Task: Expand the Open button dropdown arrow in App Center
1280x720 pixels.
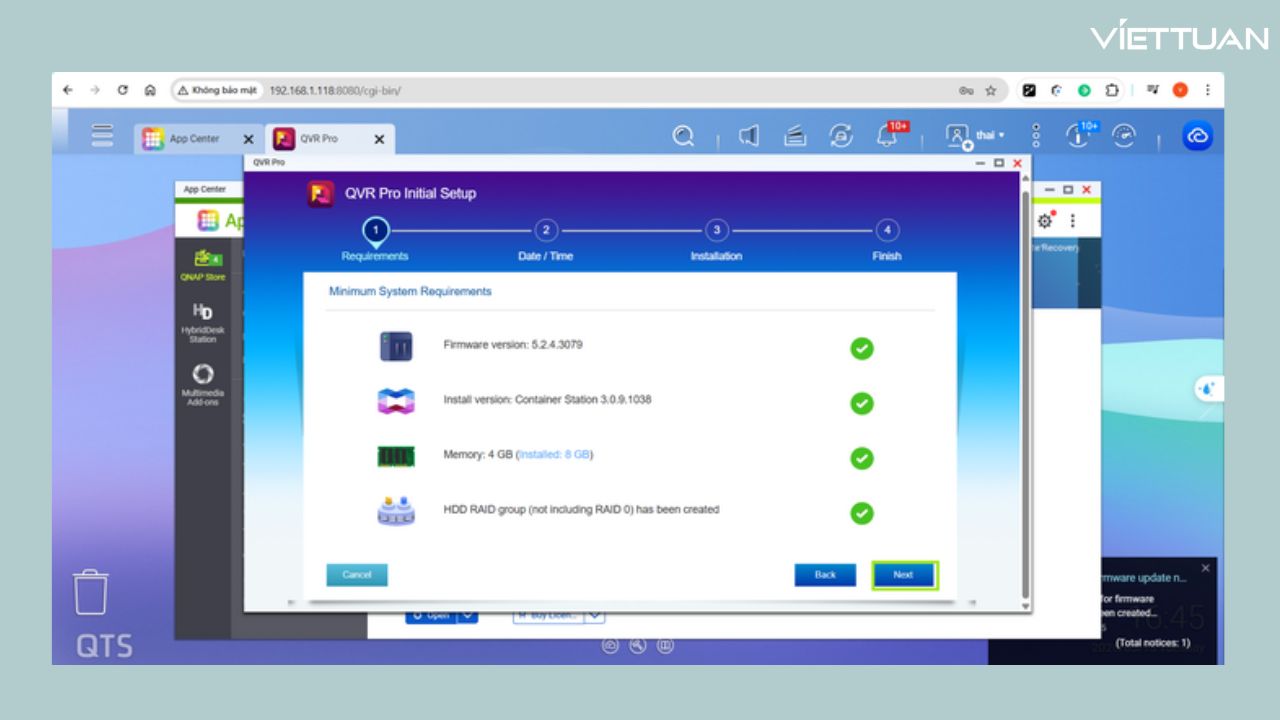Action: (468, 616)
